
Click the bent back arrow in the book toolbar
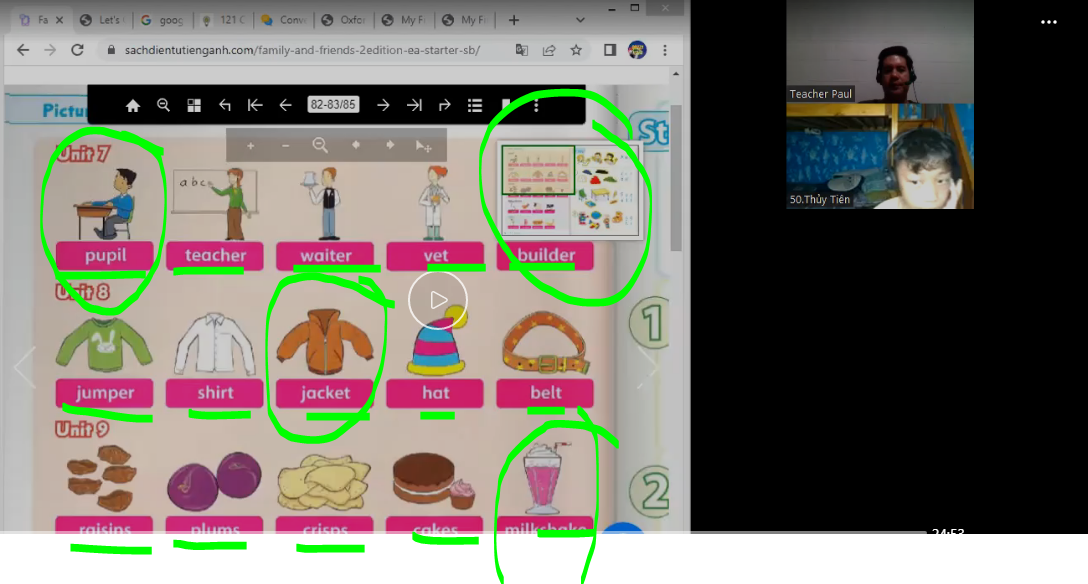pyautogui.click(x=225, y=105)
